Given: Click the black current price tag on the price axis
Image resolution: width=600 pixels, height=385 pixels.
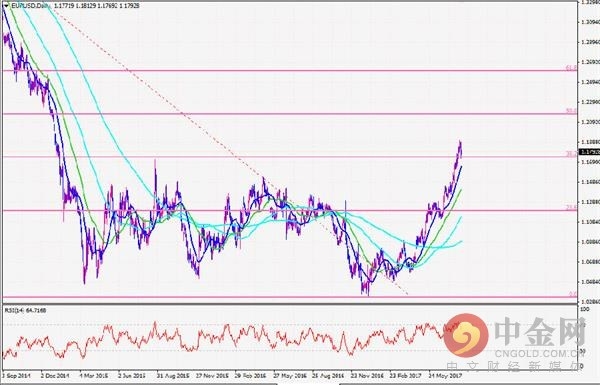Looking at the screenshot, I should click(590, 152).
